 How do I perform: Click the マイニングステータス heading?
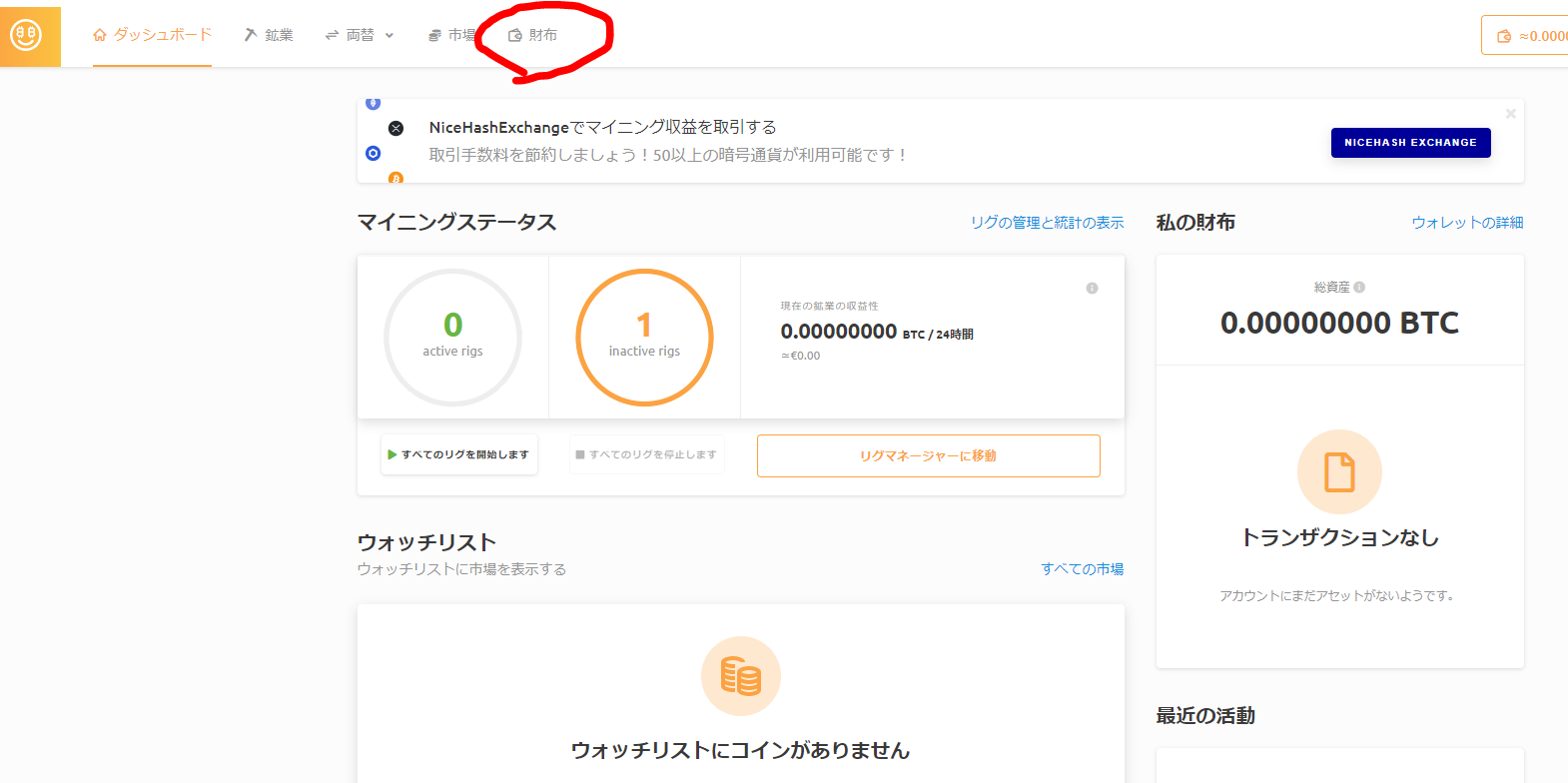[456, 222]
